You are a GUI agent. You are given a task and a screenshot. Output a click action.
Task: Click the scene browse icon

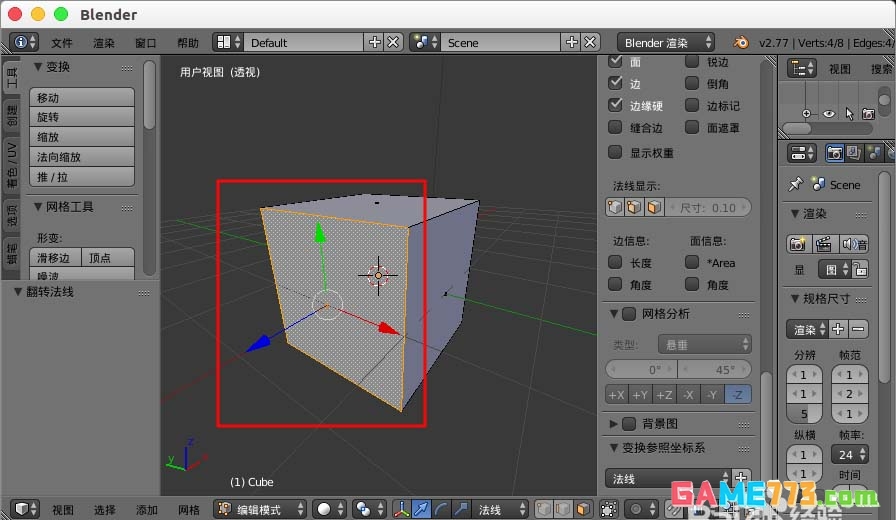[x=426, y=42]
